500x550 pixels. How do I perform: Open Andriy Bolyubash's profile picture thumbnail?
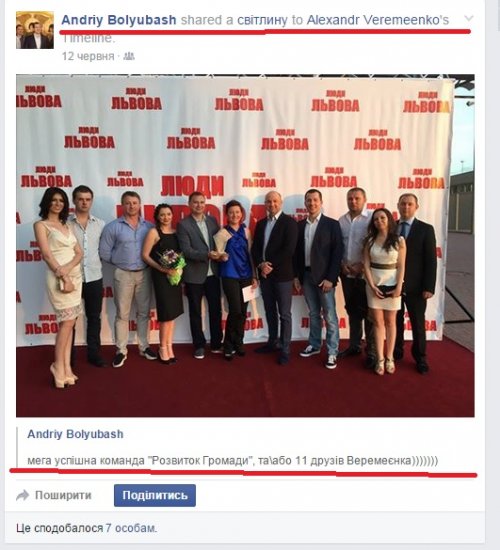point(35,30)
